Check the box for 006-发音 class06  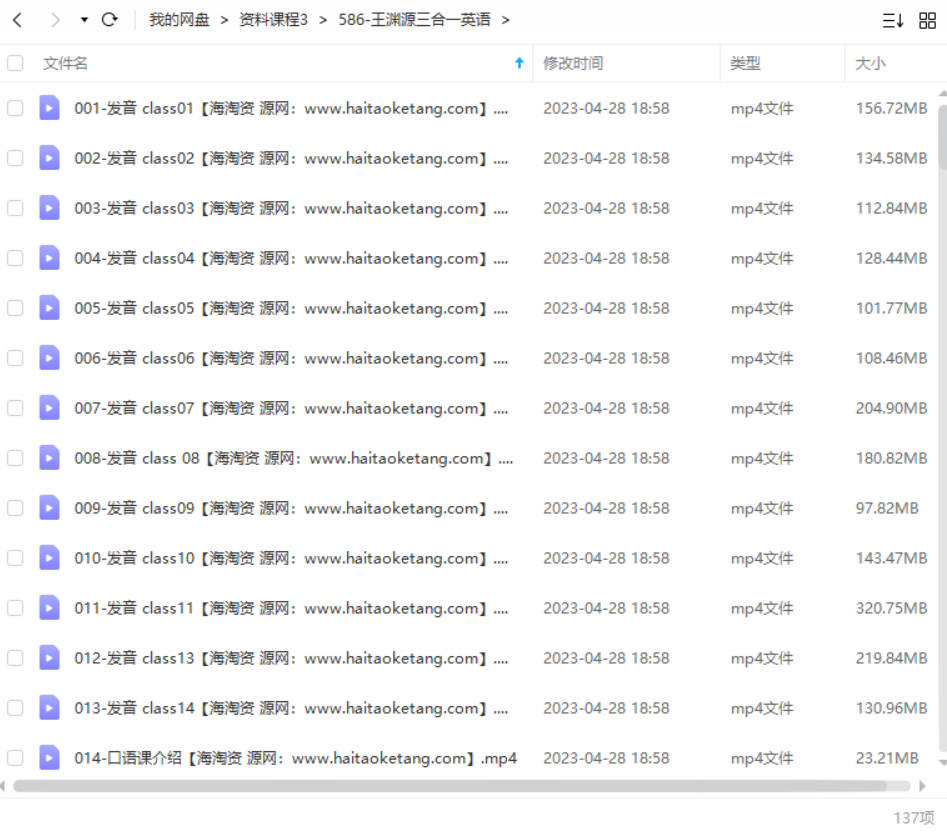pos(15,358)
